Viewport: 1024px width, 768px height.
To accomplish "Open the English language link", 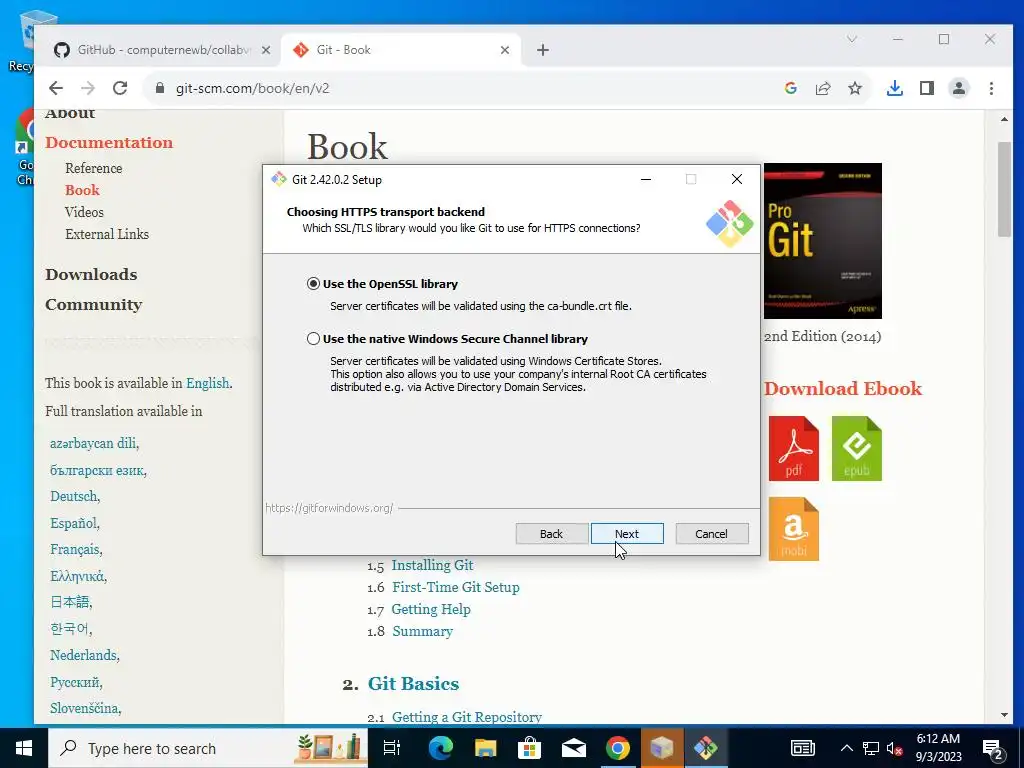I will (x=208, y=383).
